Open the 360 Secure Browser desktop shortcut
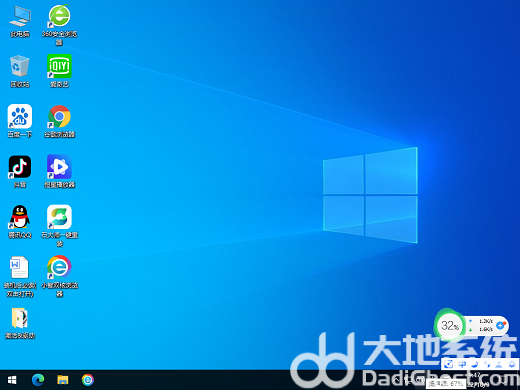 (x=59, y=16)
